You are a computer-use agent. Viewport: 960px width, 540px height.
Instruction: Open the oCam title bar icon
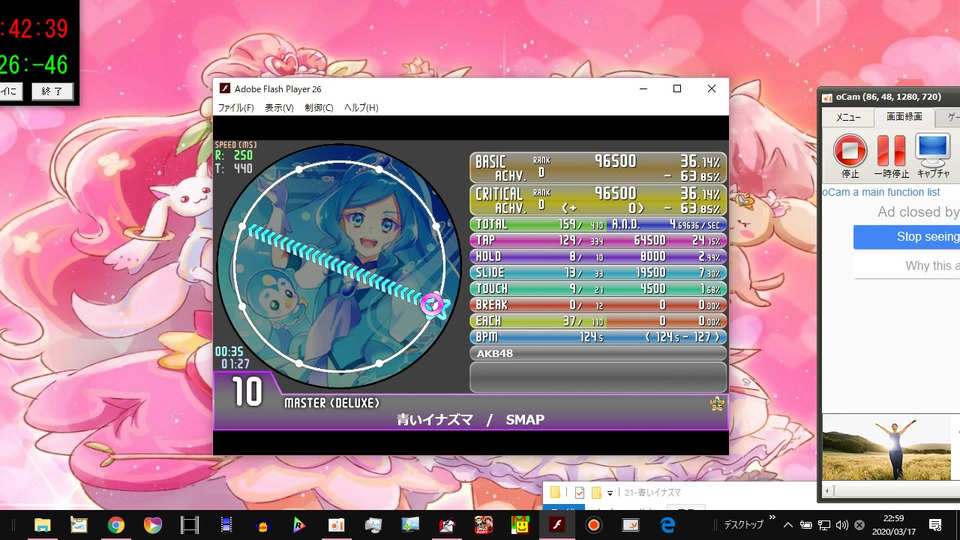coord(827,97)
